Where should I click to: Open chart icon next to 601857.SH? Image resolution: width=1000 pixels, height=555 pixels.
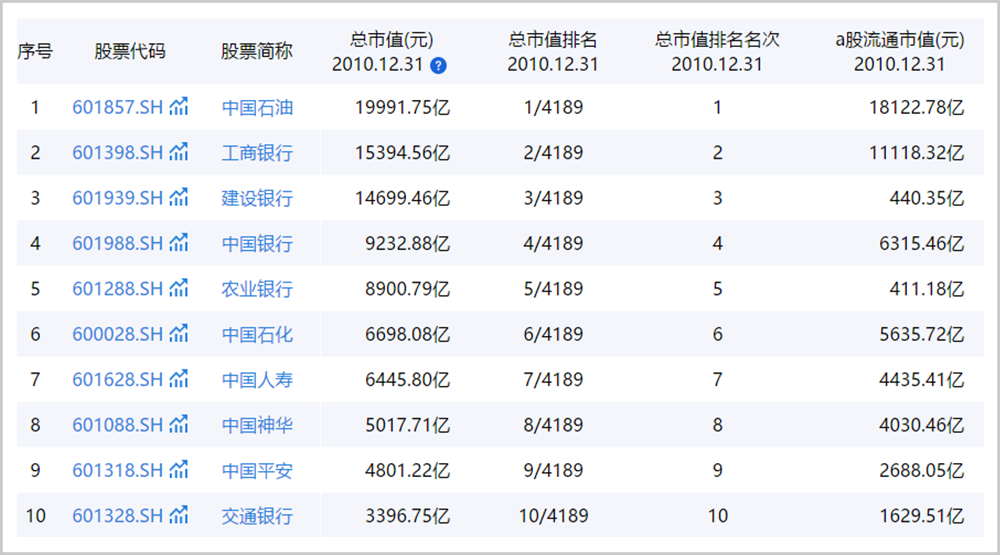(x=179, y=106)
